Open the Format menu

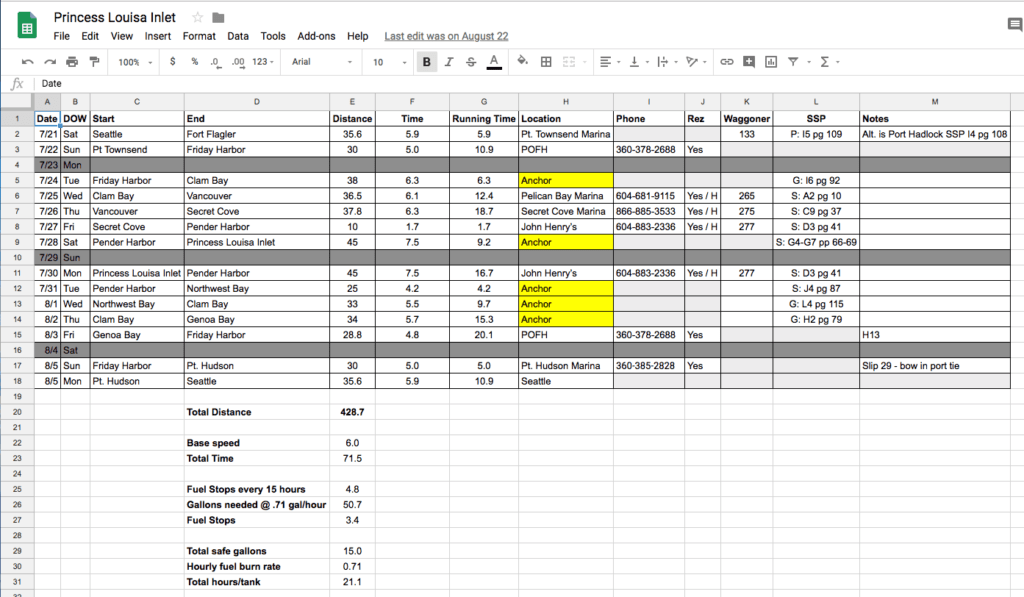point(199,36)
